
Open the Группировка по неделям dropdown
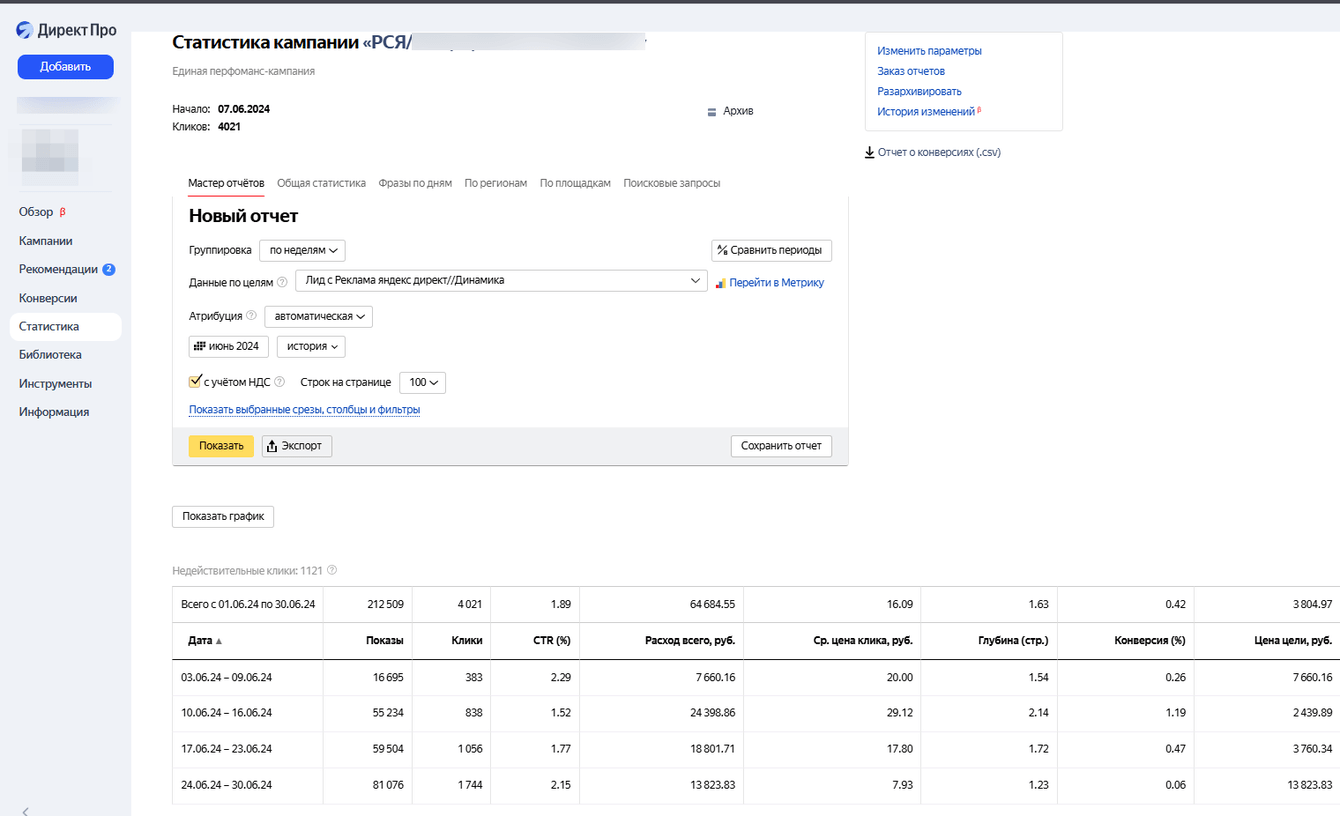pos(302,250)
